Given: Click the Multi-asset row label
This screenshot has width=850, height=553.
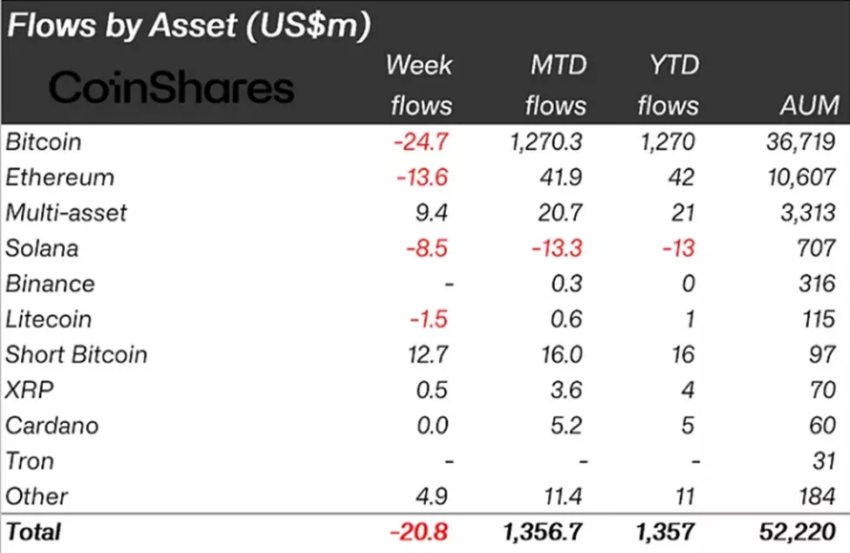Looking at the screenshot, I should tap(66, 213).
